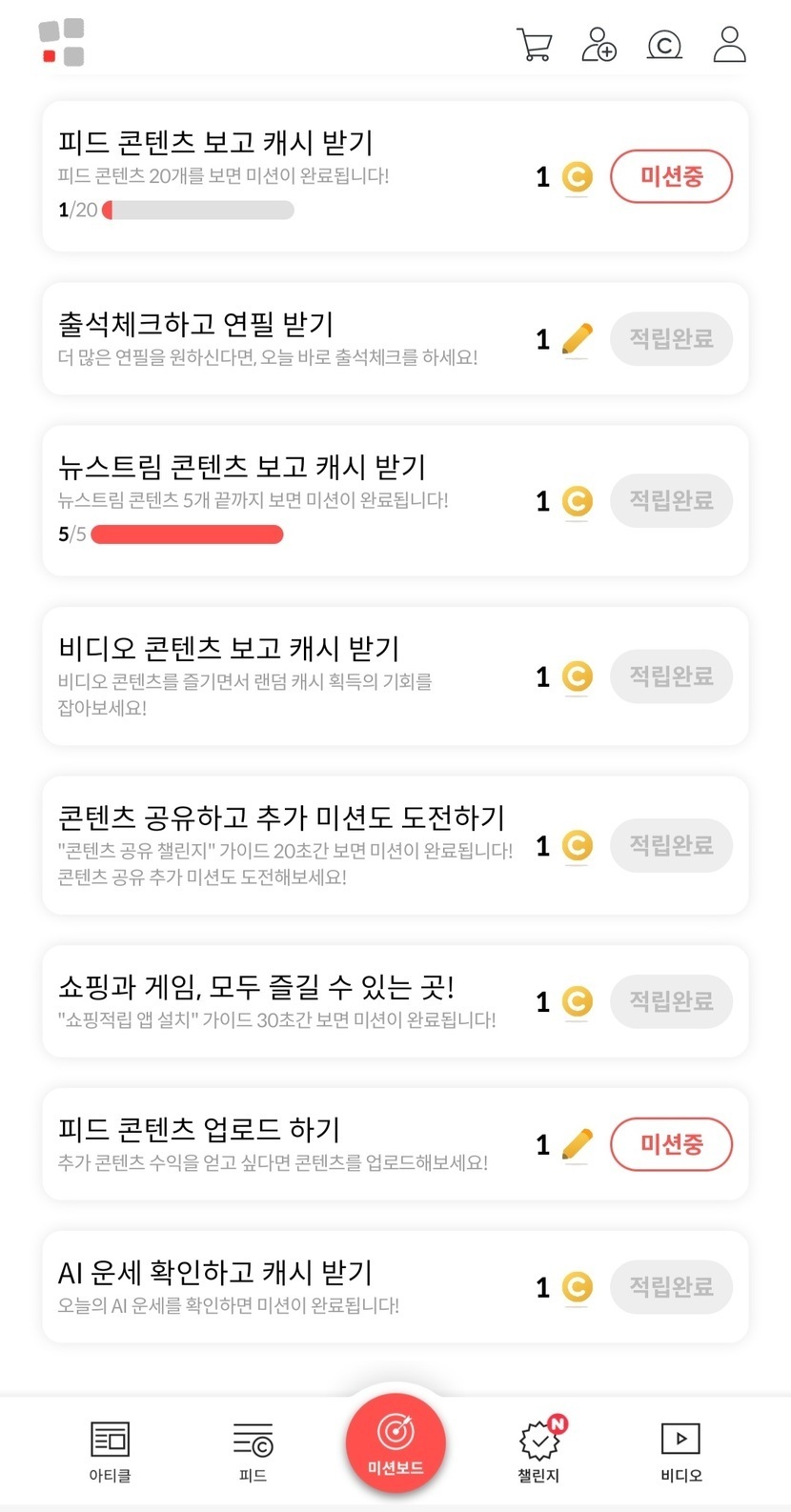
Task: Tap the pencil icon for 피드 콘텐츠 업로드
Action: tap(577, 1144)
